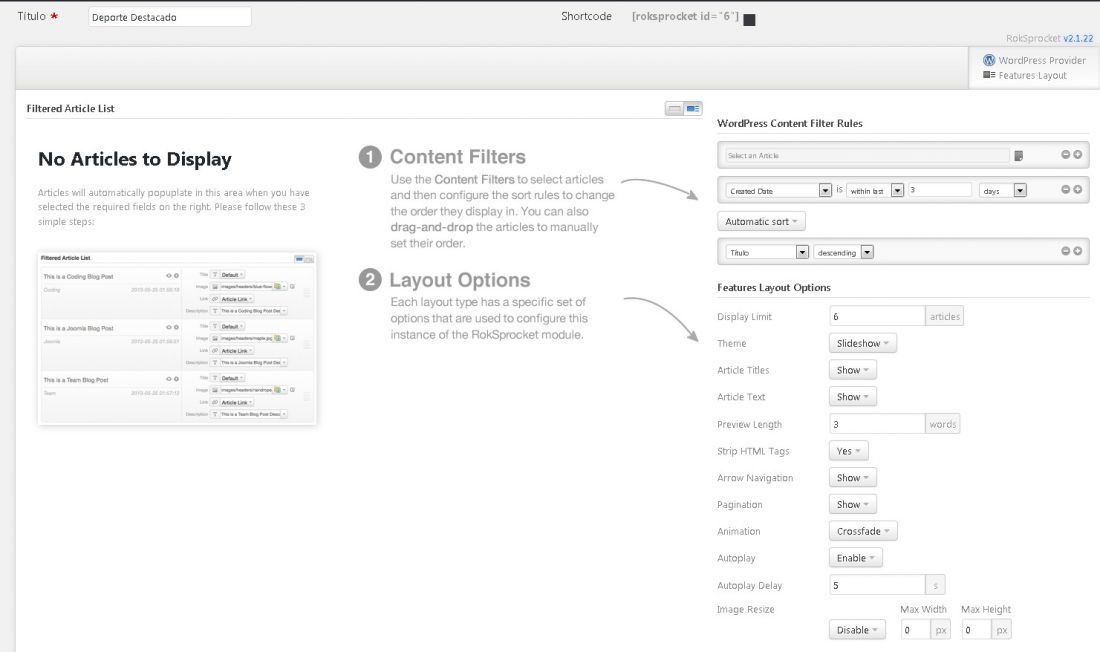Image resolution: width=1100 pixels, height=652 pixels.
Task: Open the Strip HTML Tags Yes dropdown
Action: point(848,451)
